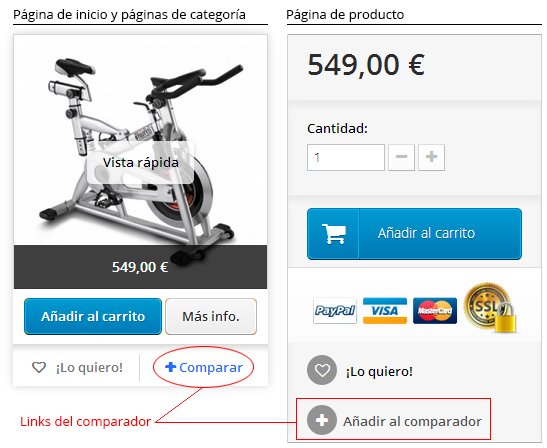Viewport: 547px width, 448px height.
Task: Click the large Añadir al carrito button text
Action: point(426,233)
